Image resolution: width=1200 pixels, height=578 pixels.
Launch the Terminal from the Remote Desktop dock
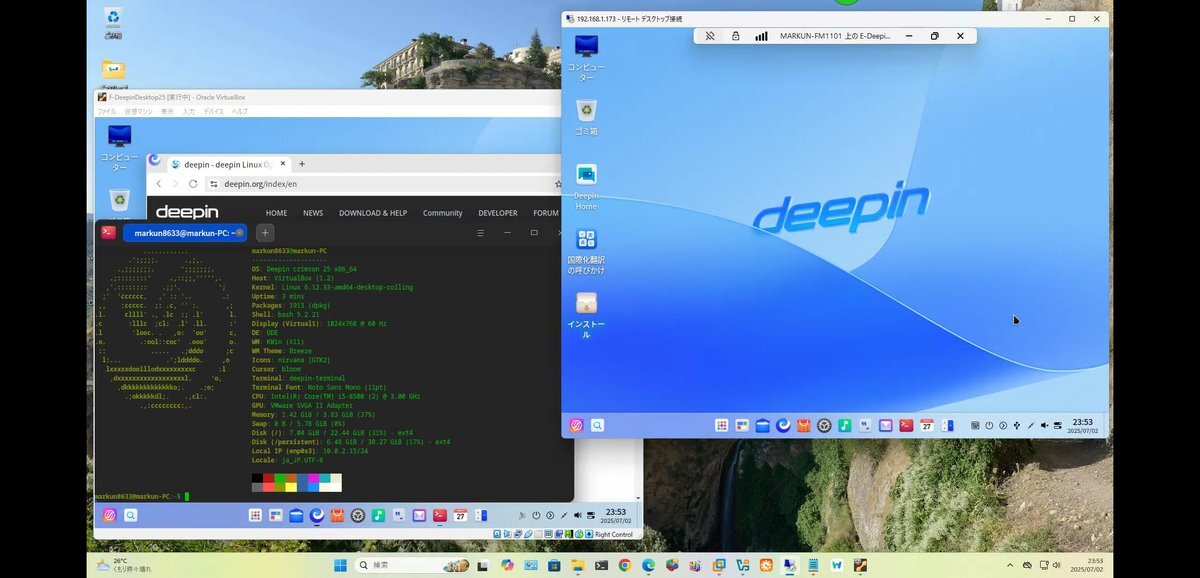click(x=905, y=425)
